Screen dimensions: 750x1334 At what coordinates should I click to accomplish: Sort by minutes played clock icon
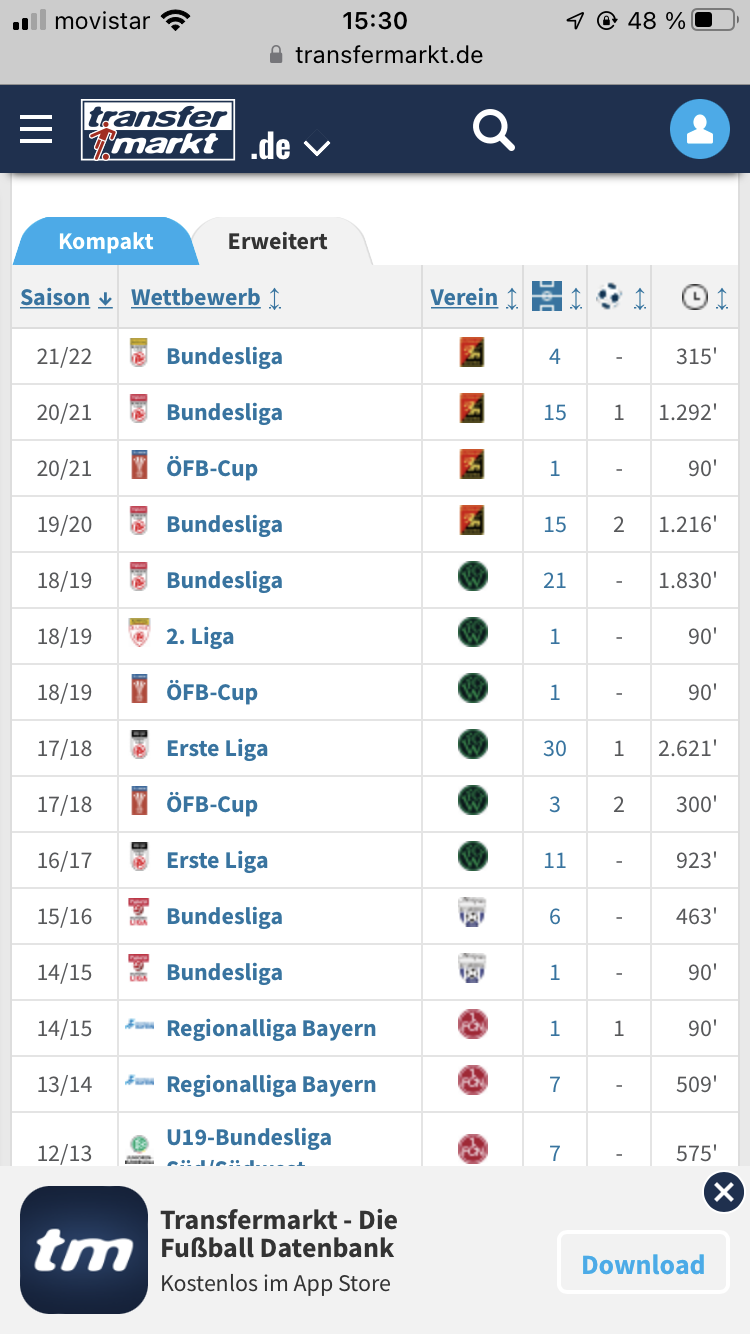(x=707, y=297)
